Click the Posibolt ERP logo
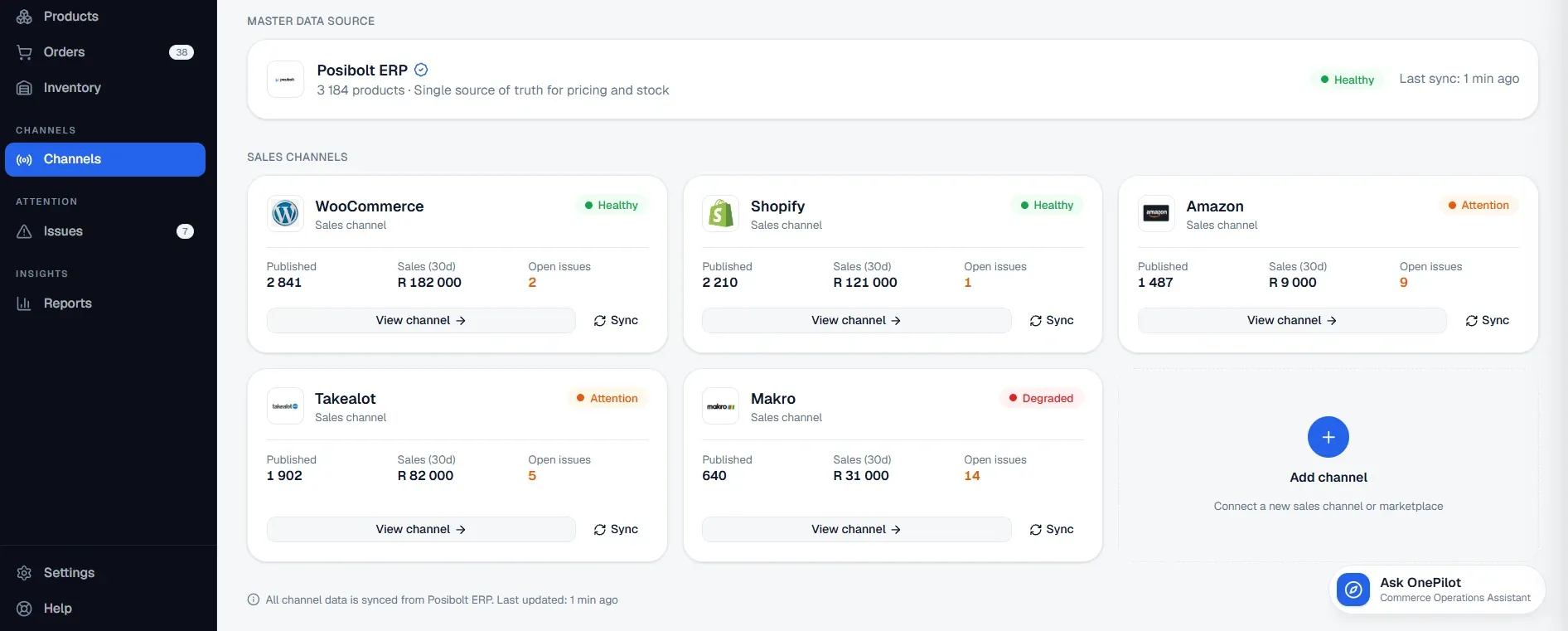Viewport: 1568px width, 631px height. click(x=285, y=80)
